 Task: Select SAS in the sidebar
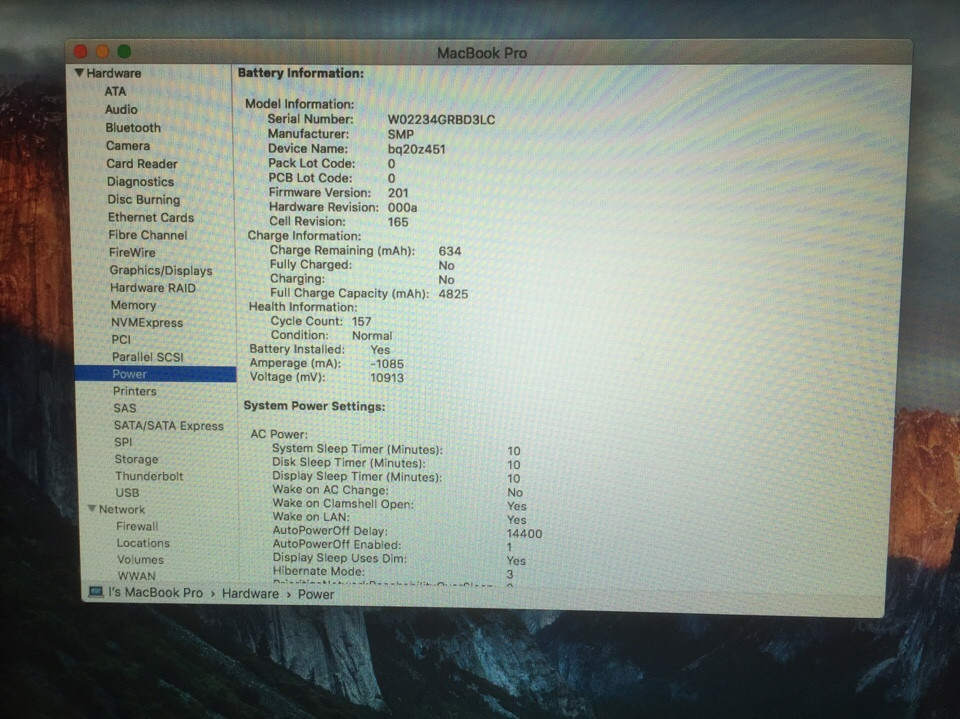(x=125, y=408)
